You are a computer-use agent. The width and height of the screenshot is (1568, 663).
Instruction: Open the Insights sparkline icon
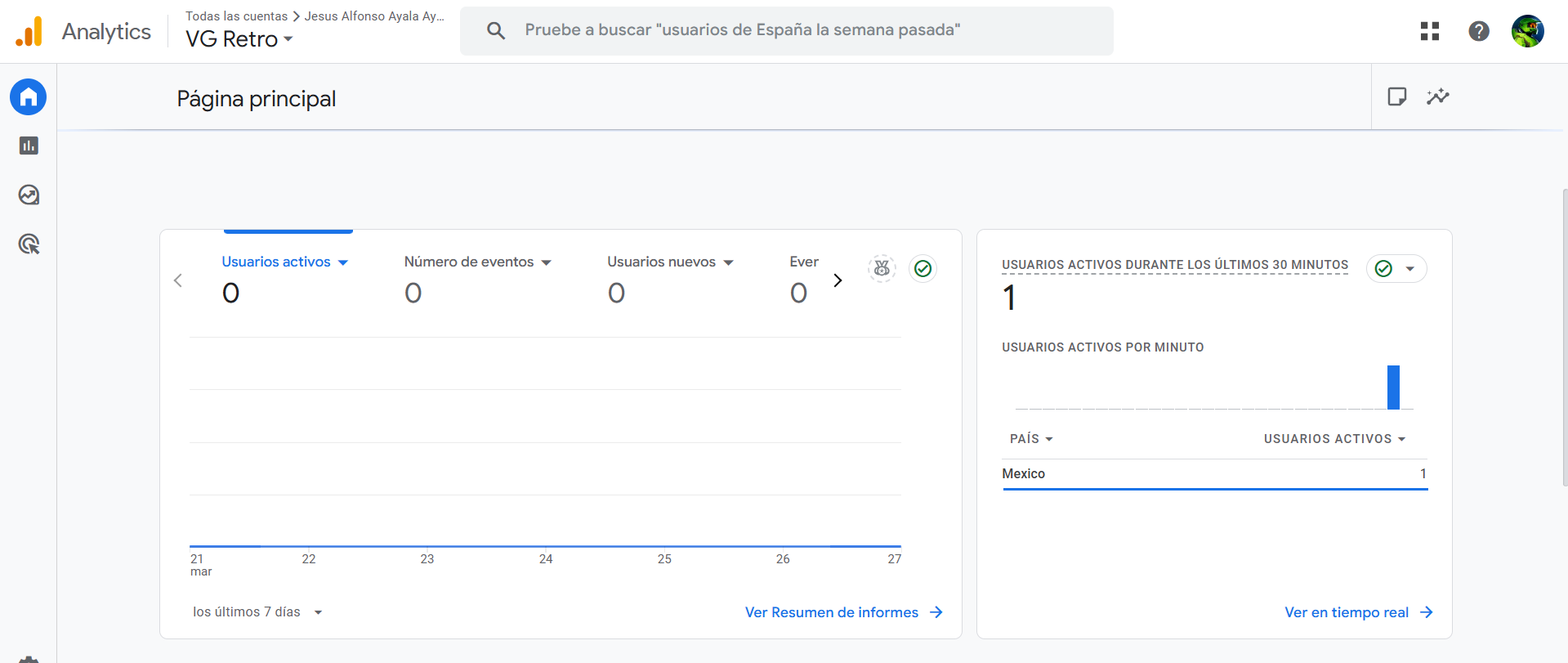(1438, 96)
